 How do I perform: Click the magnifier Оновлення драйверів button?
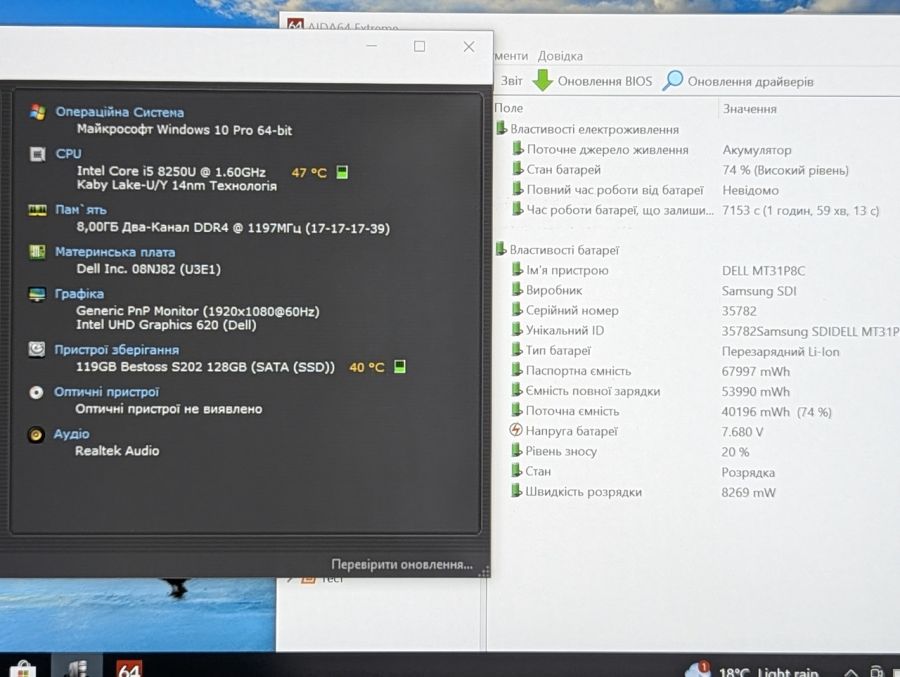pos(738,82)
